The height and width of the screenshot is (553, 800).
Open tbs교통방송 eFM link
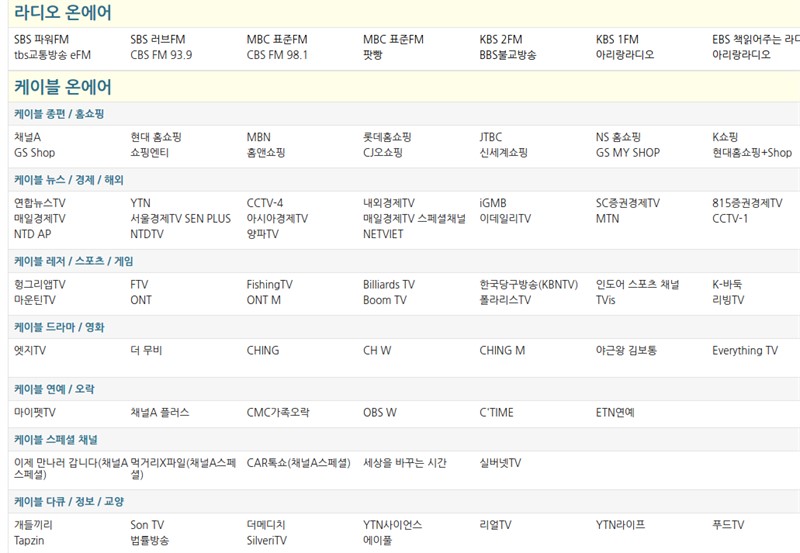[52, 55]
